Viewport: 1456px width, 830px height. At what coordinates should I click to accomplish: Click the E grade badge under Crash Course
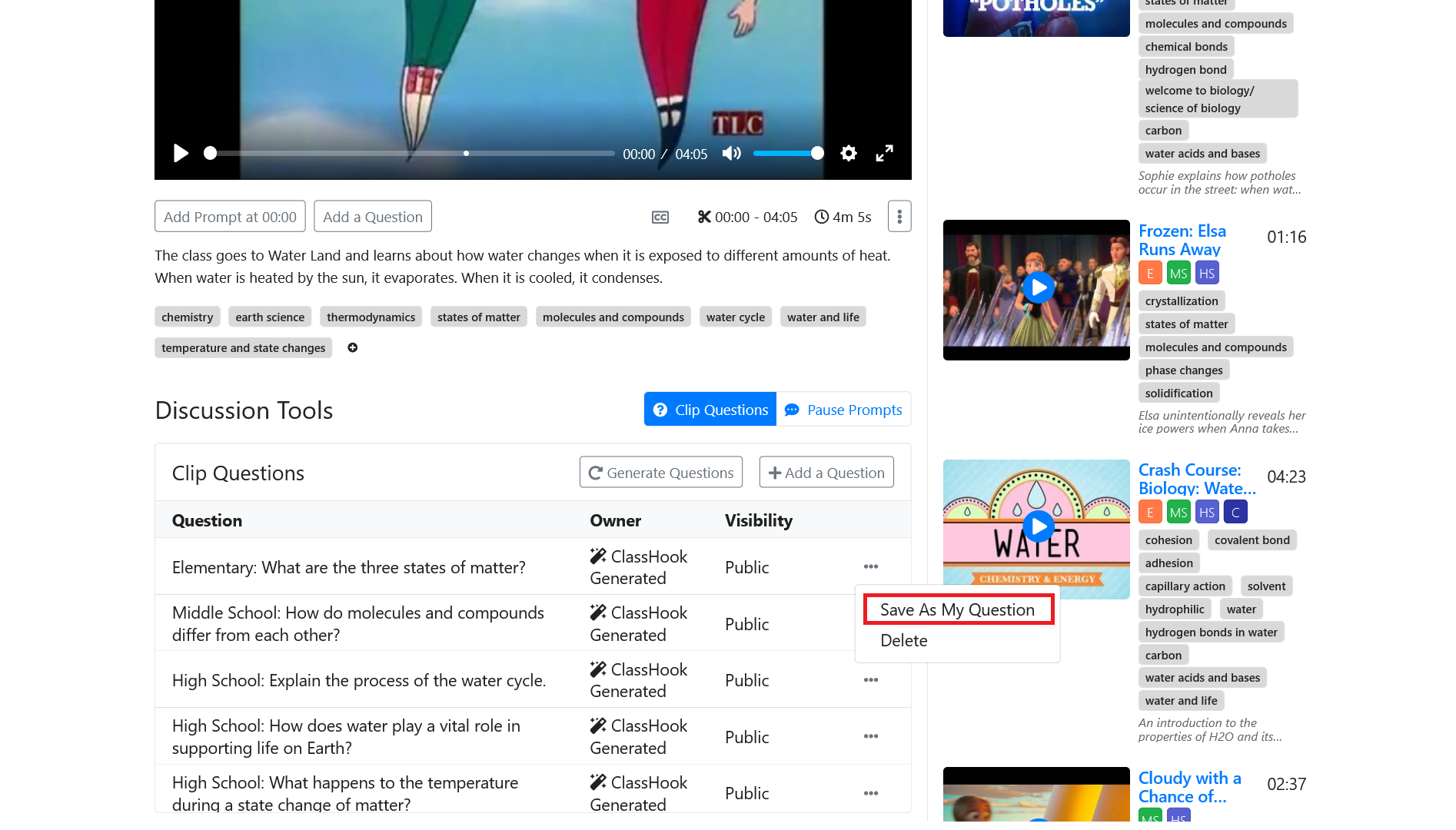coord(1150,512)
